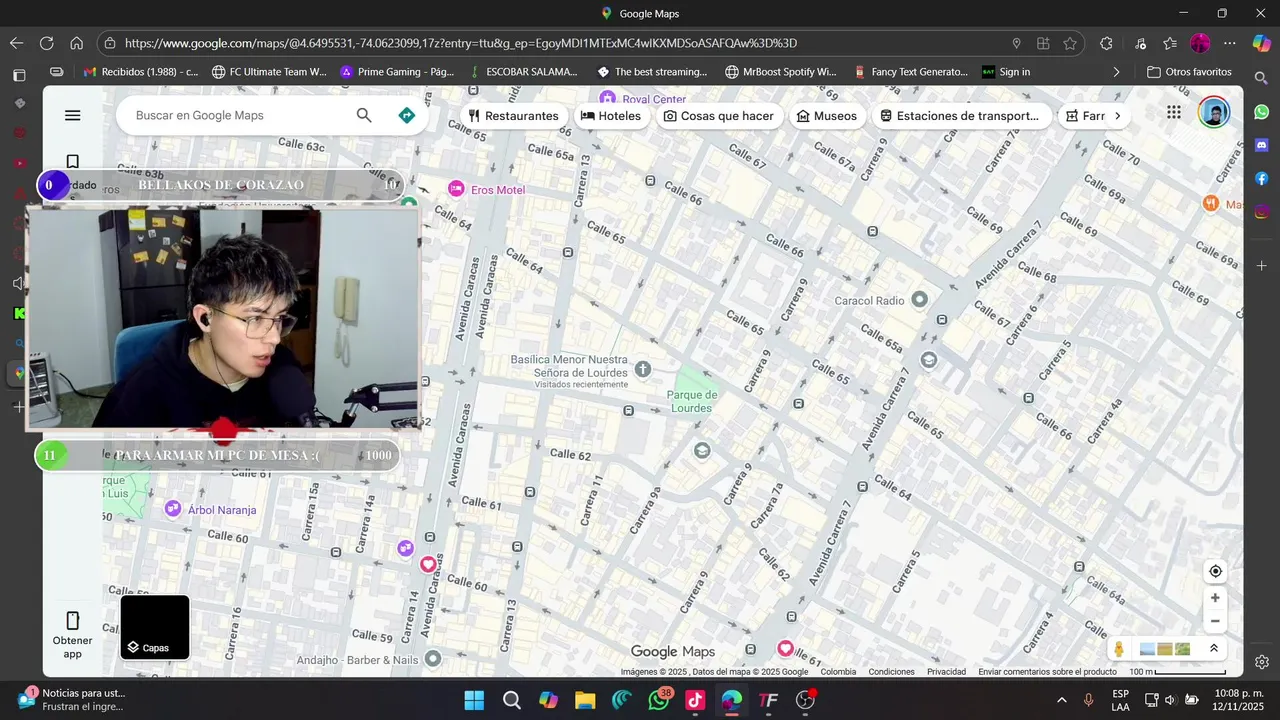The width and height of the screenshot is (1280, 720).
Task: Open the Copilot sidebar icon
Action: tap(1261, 43)
